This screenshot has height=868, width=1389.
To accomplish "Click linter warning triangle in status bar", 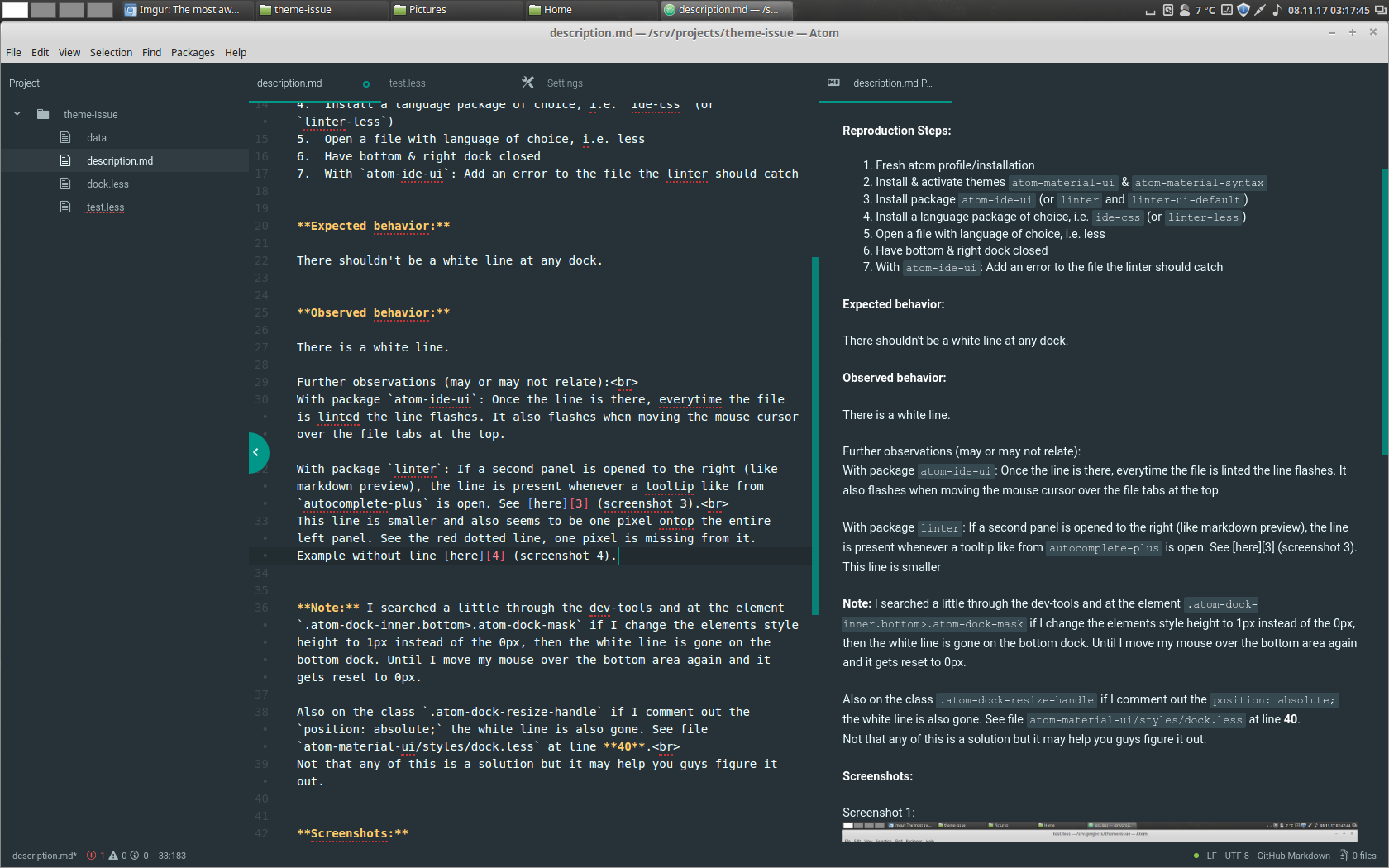I will [x=113, y=856].
